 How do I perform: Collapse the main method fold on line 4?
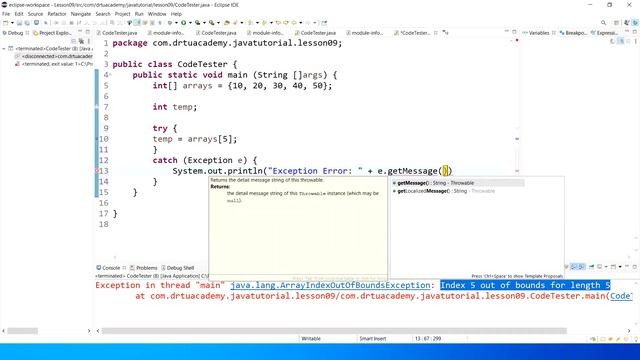(110, 75)
